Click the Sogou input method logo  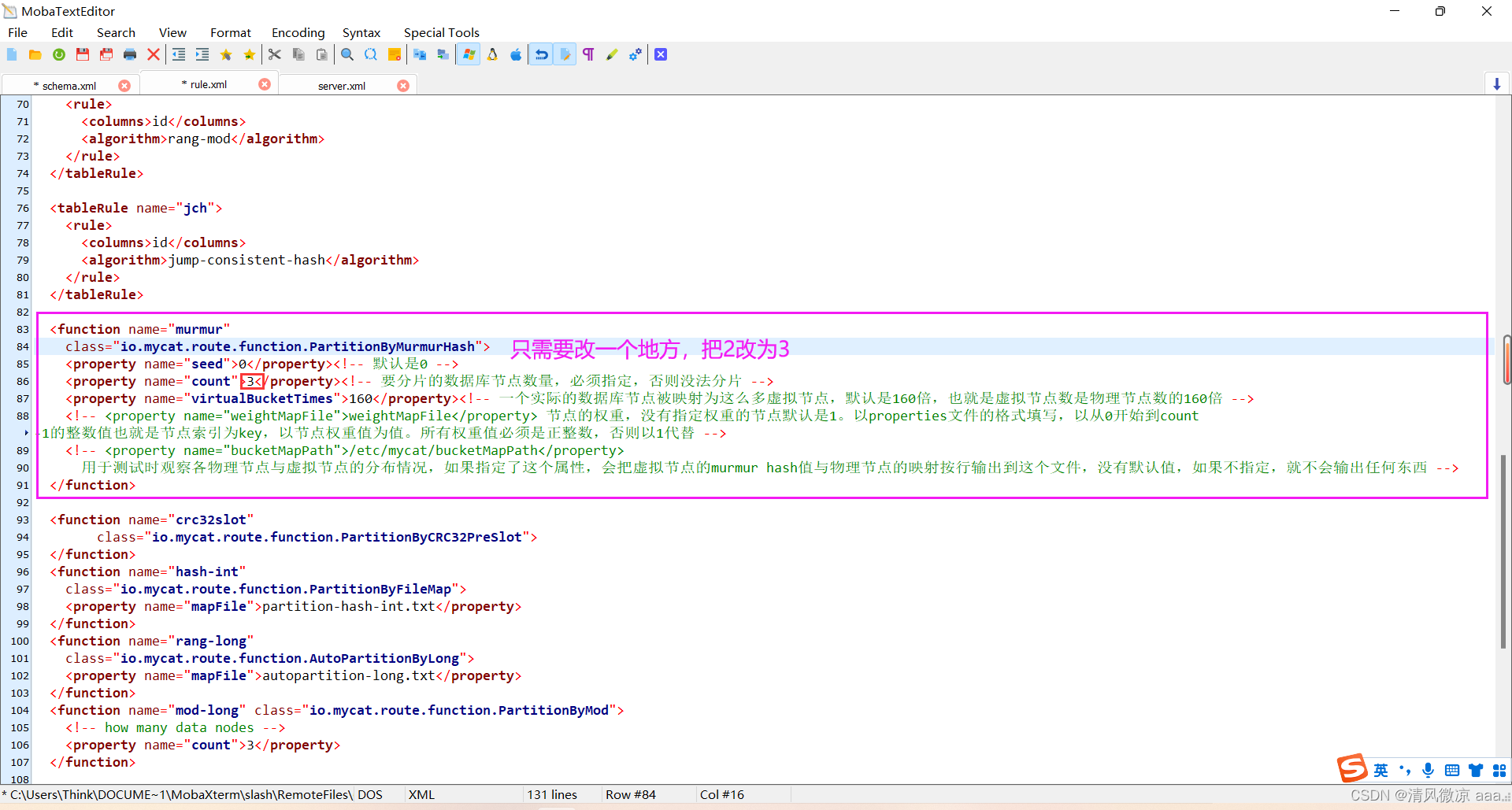coord(1351,767)
